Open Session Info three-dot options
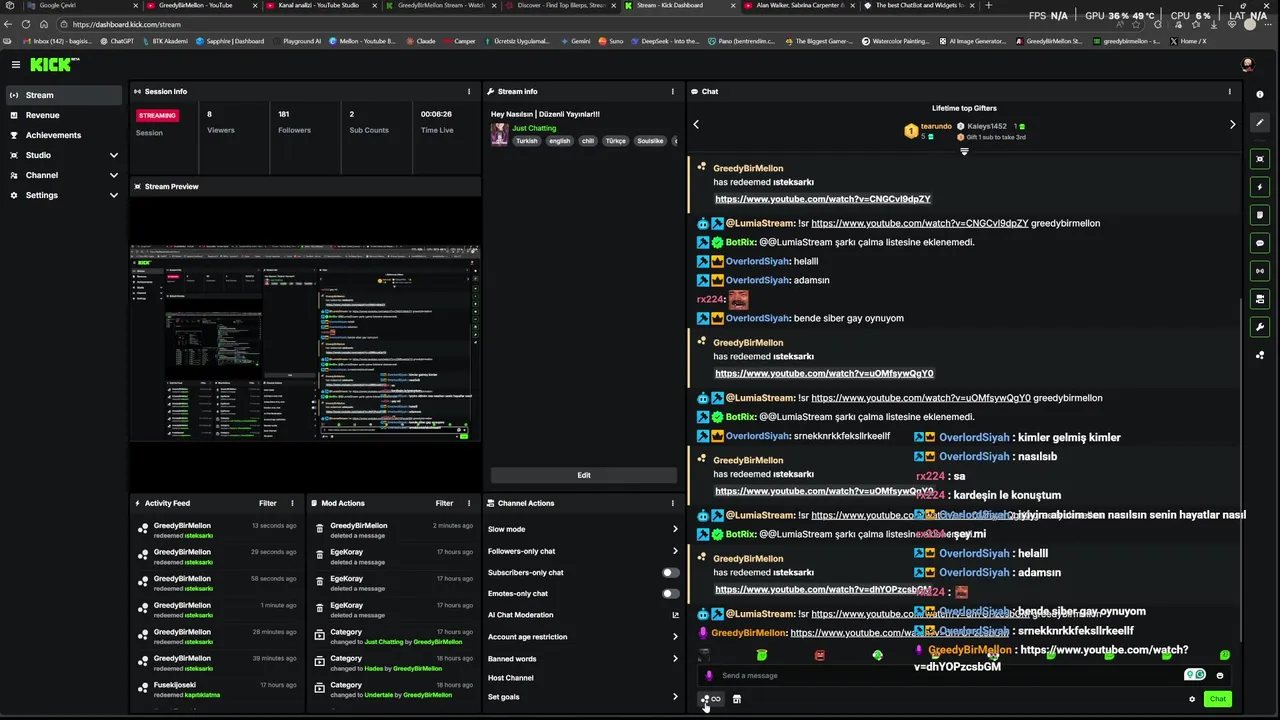 469,91
